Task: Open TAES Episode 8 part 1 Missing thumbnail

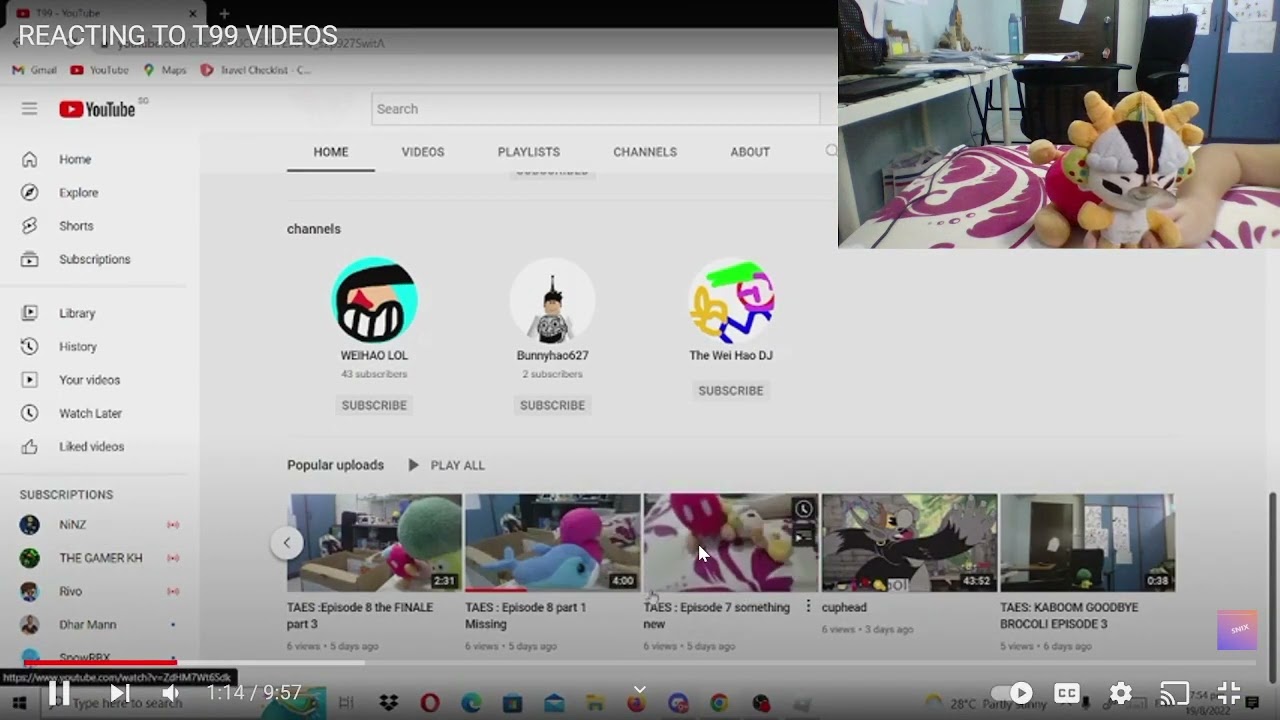Action: (553, 543)
